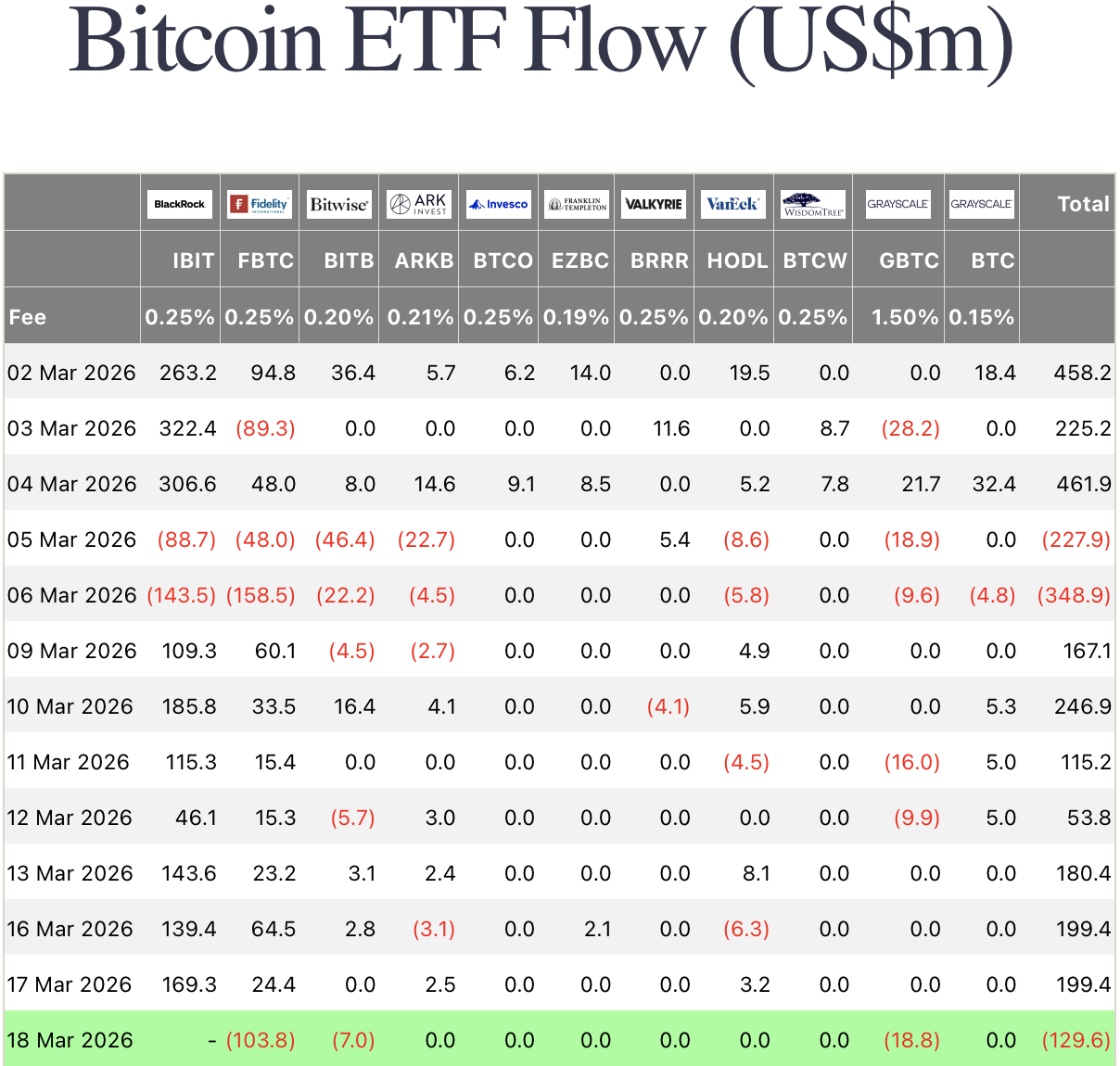Click the 02 Mar 2026 date cell
This screenshot has height=1066, width=1120.
coord(71,373)
